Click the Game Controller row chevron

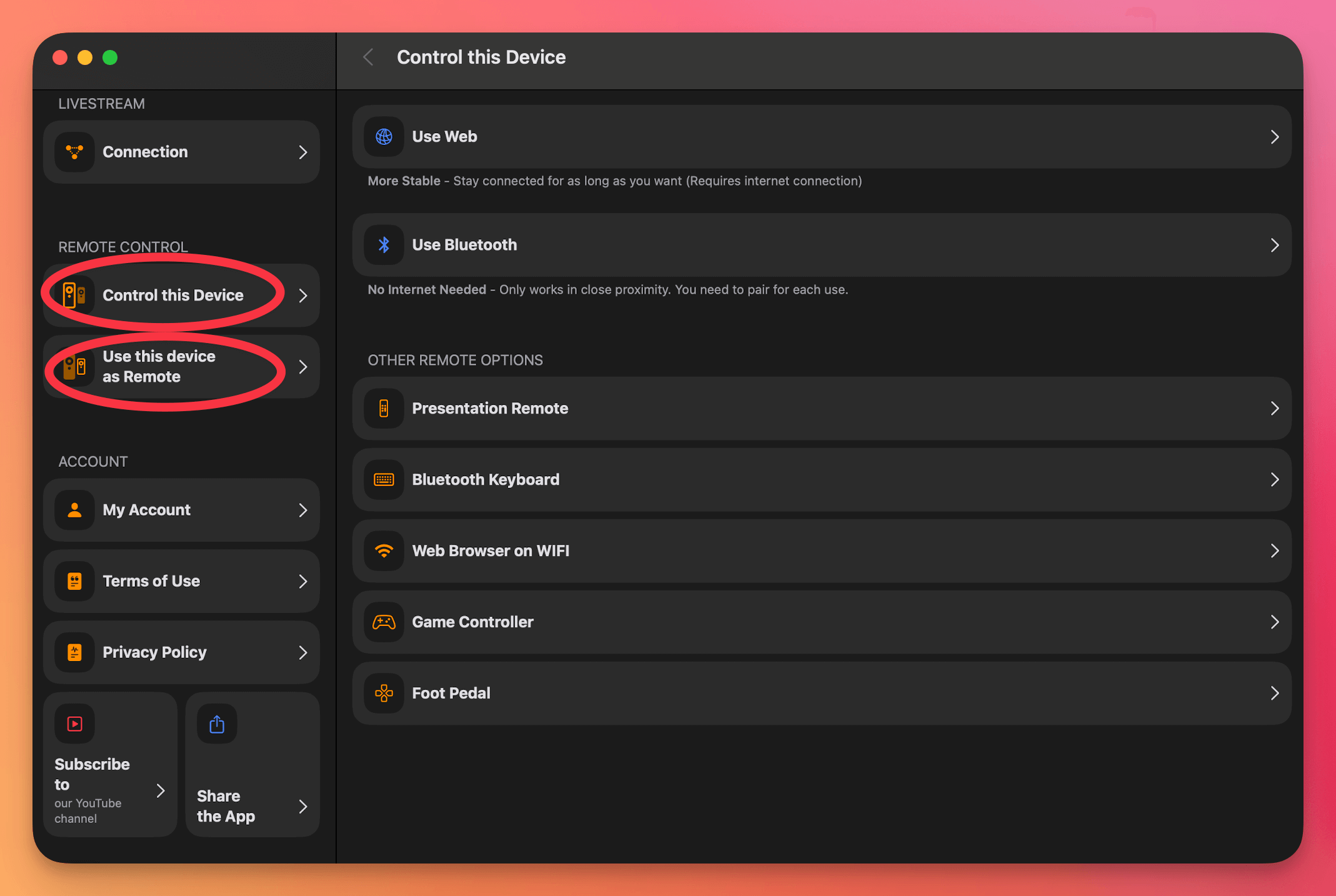click(x=1275, y=622)
